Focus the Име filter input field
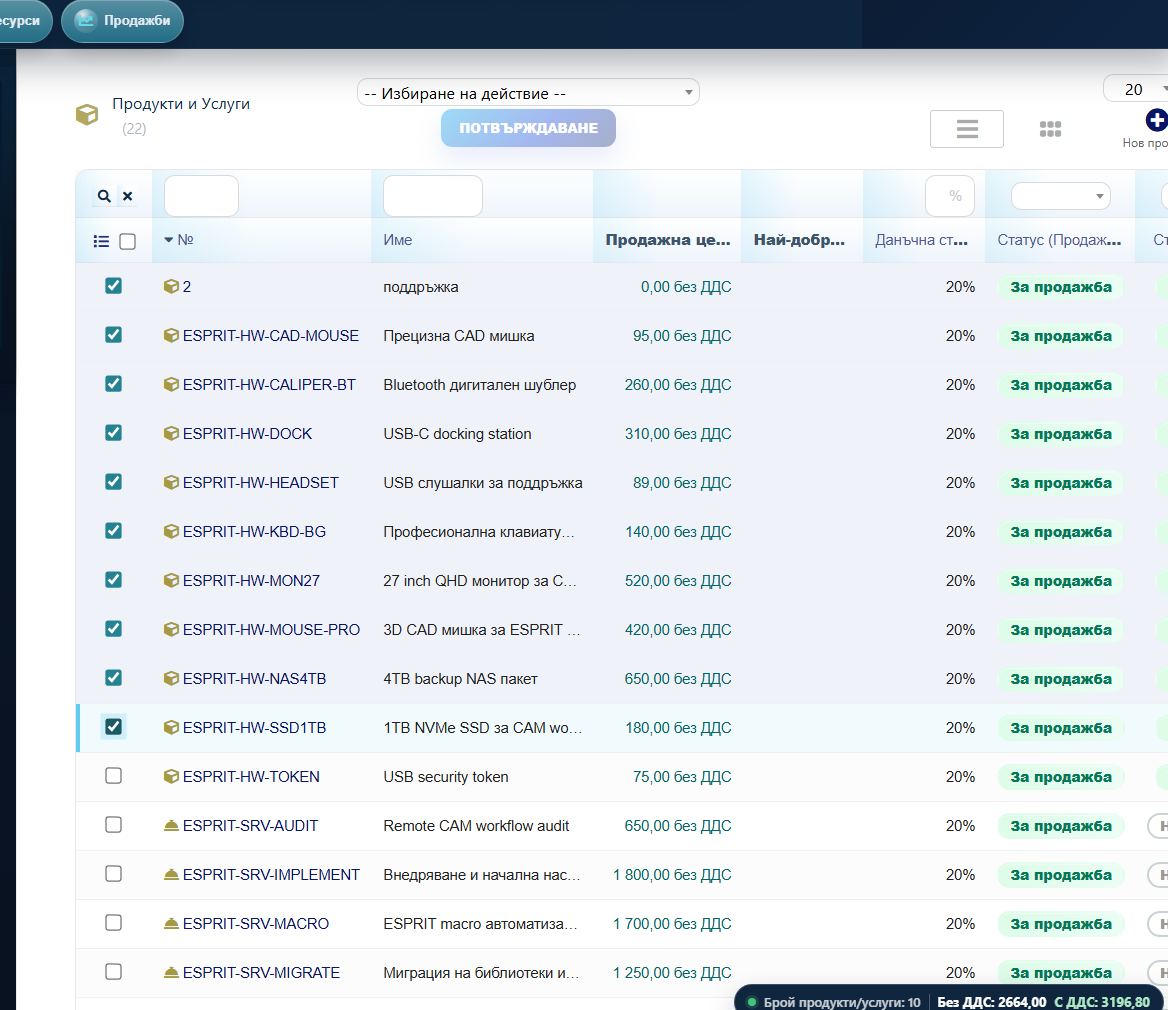 (433, 196)
